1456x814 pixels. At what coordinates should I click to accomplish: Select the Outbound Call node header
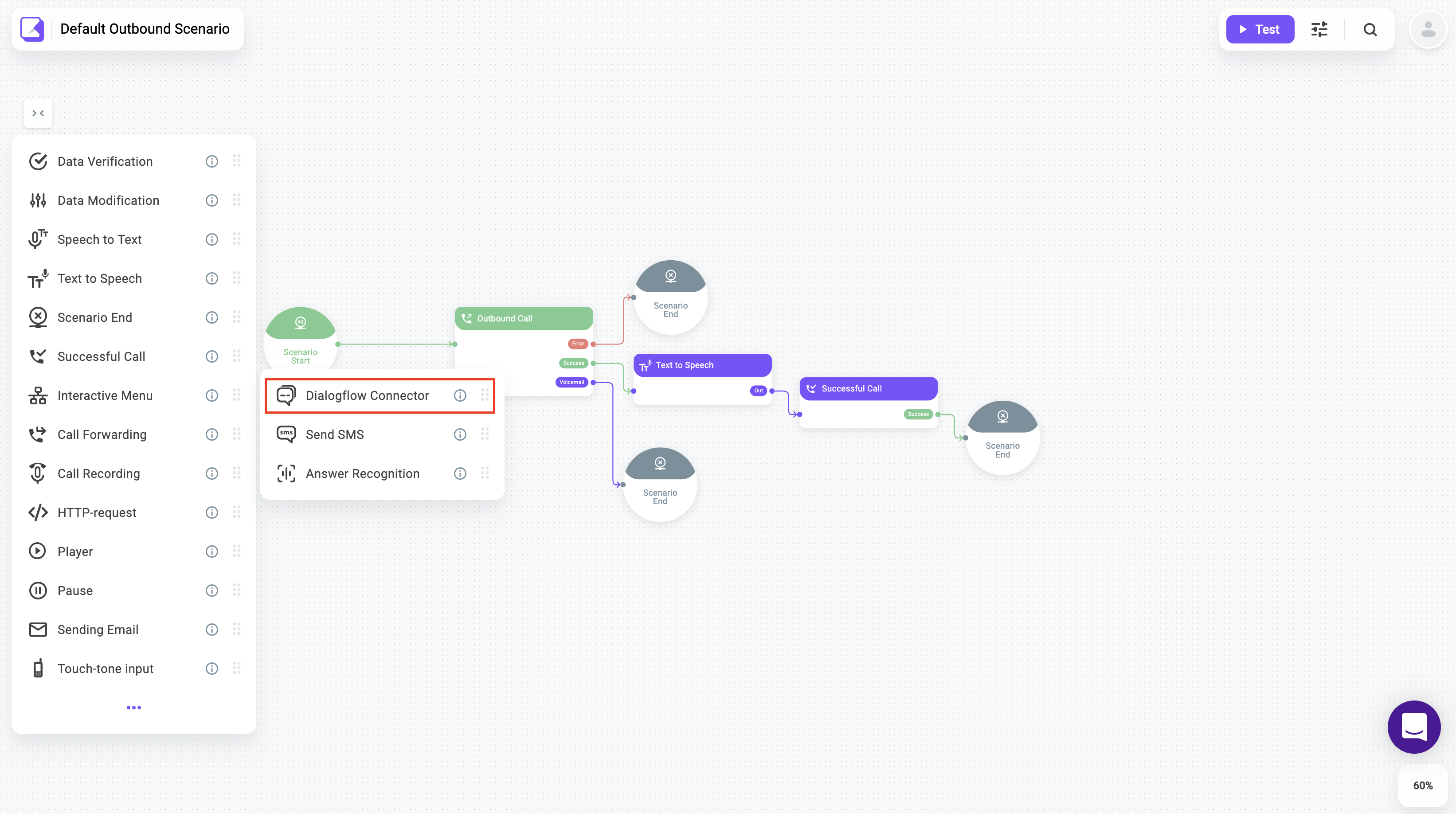point(524,318)
